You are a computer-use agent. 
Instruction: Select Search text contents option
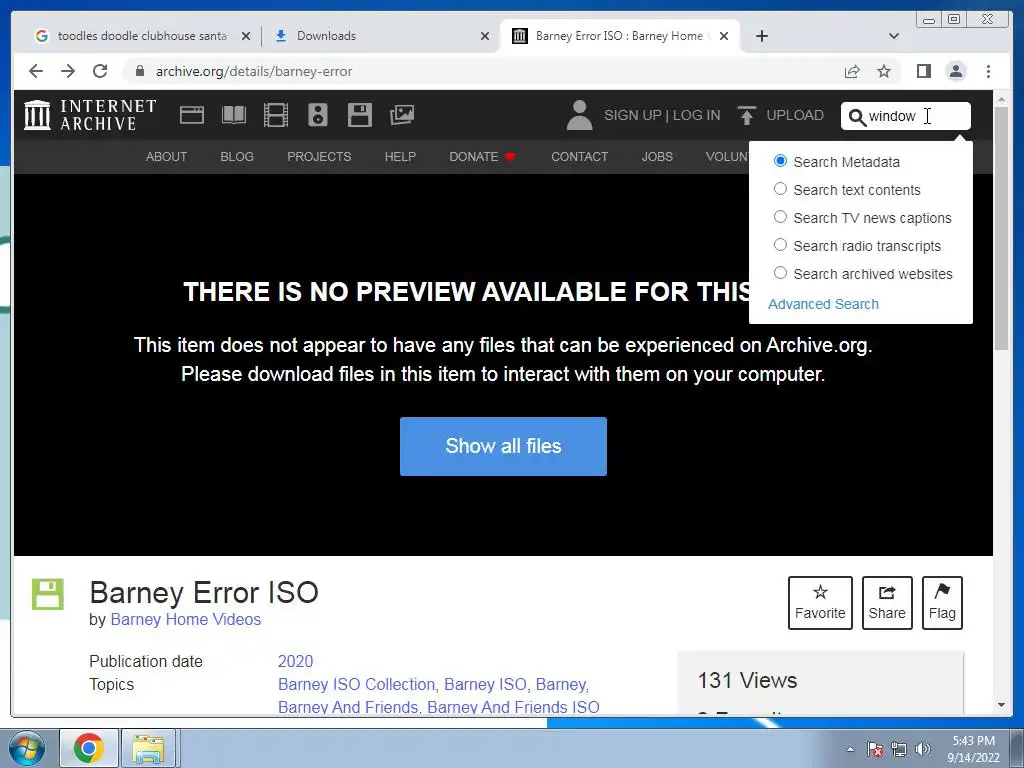click(780, 189)
